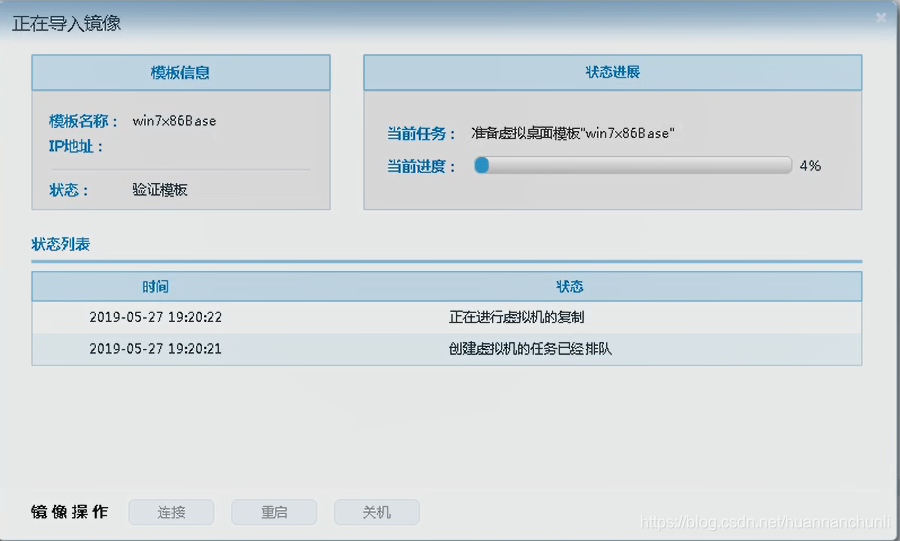Close the 正在导入镜像 dialog
The width and height of the screenshot is (900, 541).
tap(880, 18)
